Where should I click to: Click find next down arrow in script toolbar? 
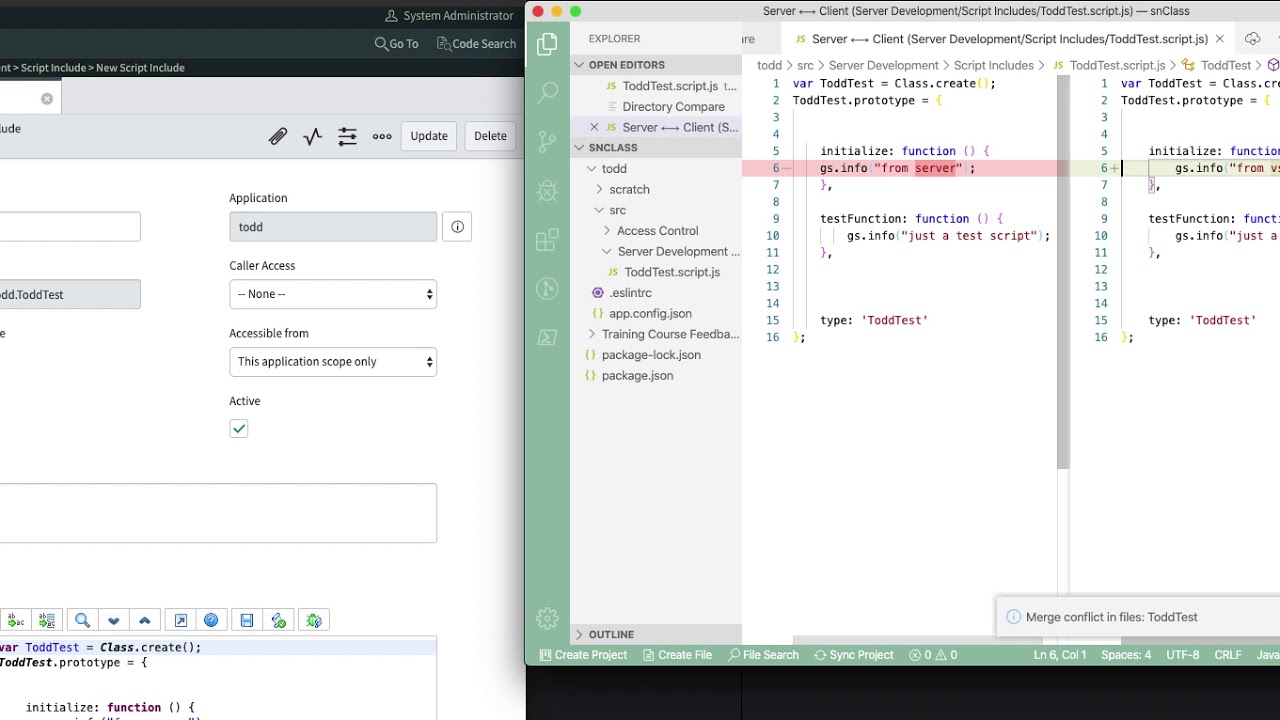pos(113,621)
